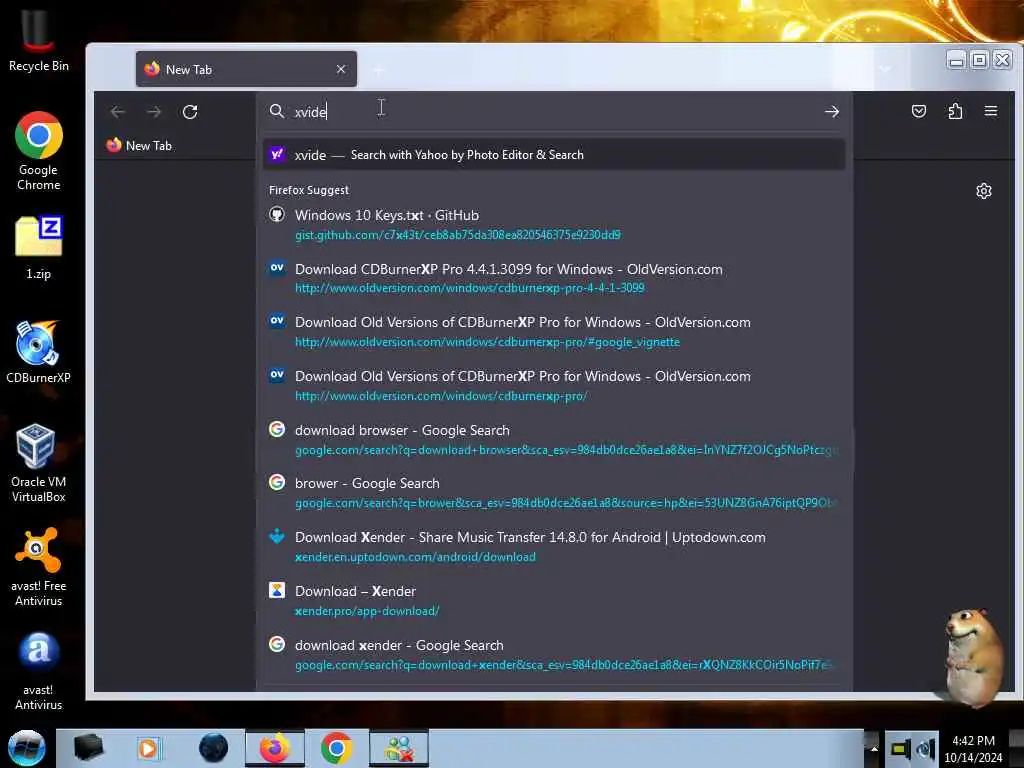Image resolution: width=1024 pixels, height=768 pixels.
Task: Open the clock showing 4:42 PM
Action: [x=973, y=748]
